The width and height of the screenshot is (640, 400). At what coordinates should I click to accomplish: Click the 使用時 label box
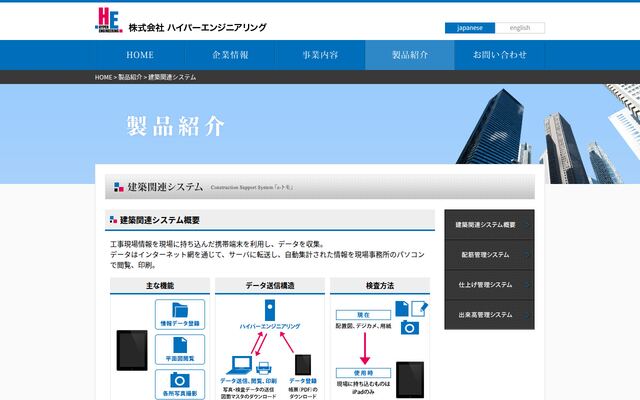click(x=363, y=373)
